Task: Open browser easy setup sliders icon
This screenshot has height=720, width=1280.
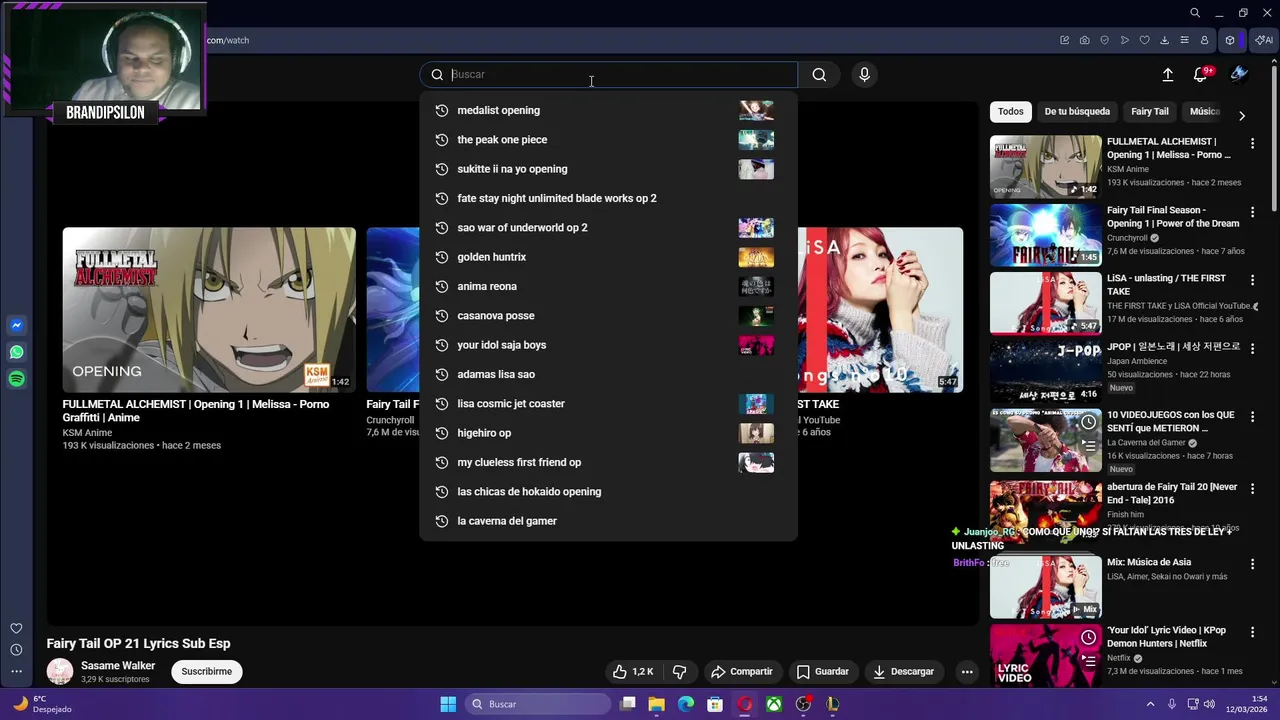Action: point(1184,40)
